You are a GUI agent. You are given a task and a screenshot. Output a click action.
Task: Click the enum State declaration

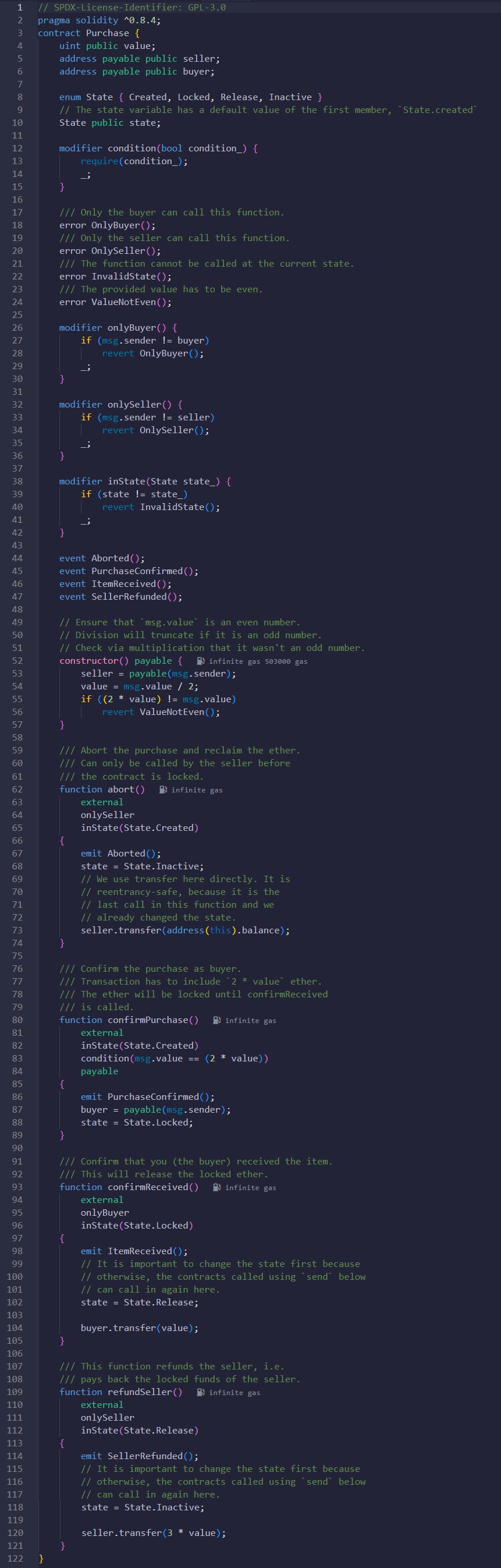pos(190,97)
